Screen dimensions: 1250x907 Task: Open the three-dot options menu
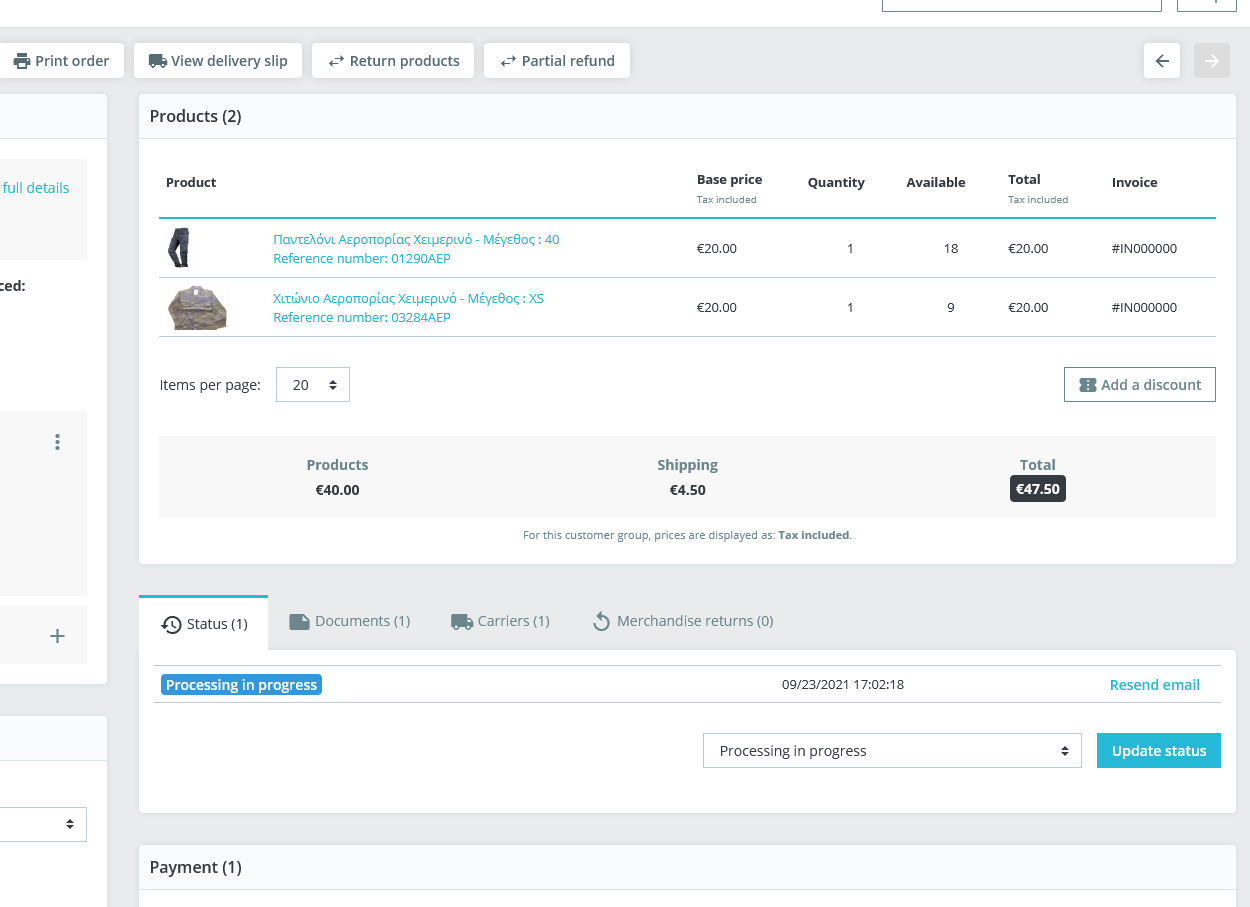[58, 442]
